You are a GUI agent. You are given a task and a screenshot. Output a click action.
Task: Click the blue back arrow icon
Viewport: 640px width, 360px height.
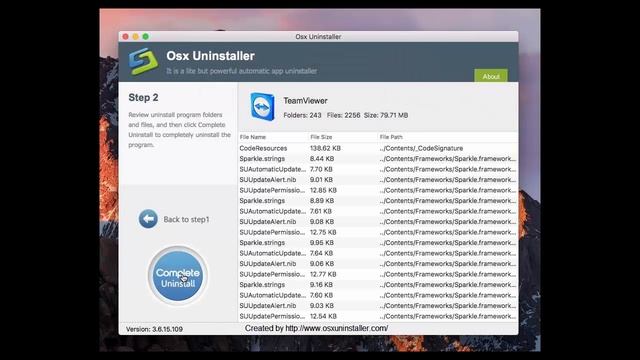[148, 219]
